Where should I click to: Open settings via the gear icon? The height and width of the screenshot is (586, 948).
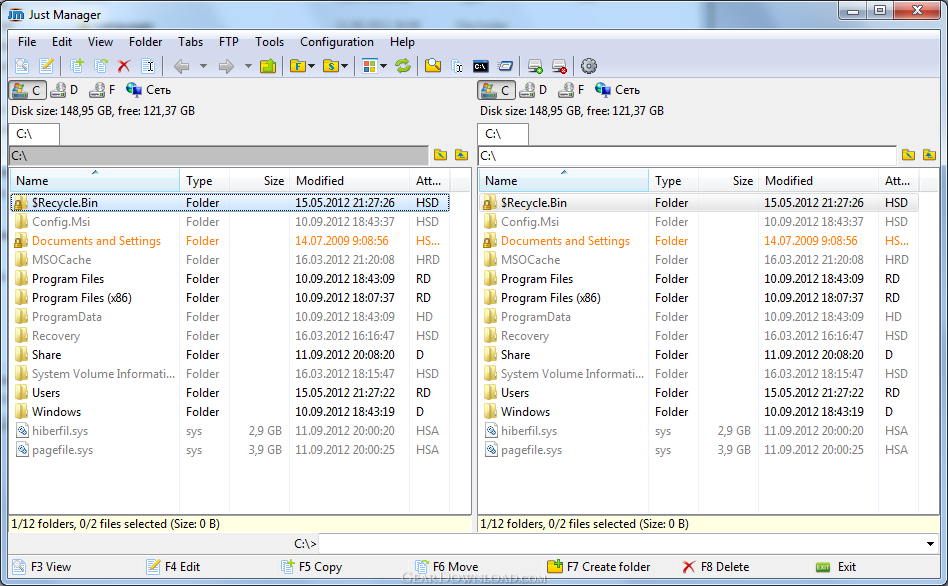tap(589, 66)
